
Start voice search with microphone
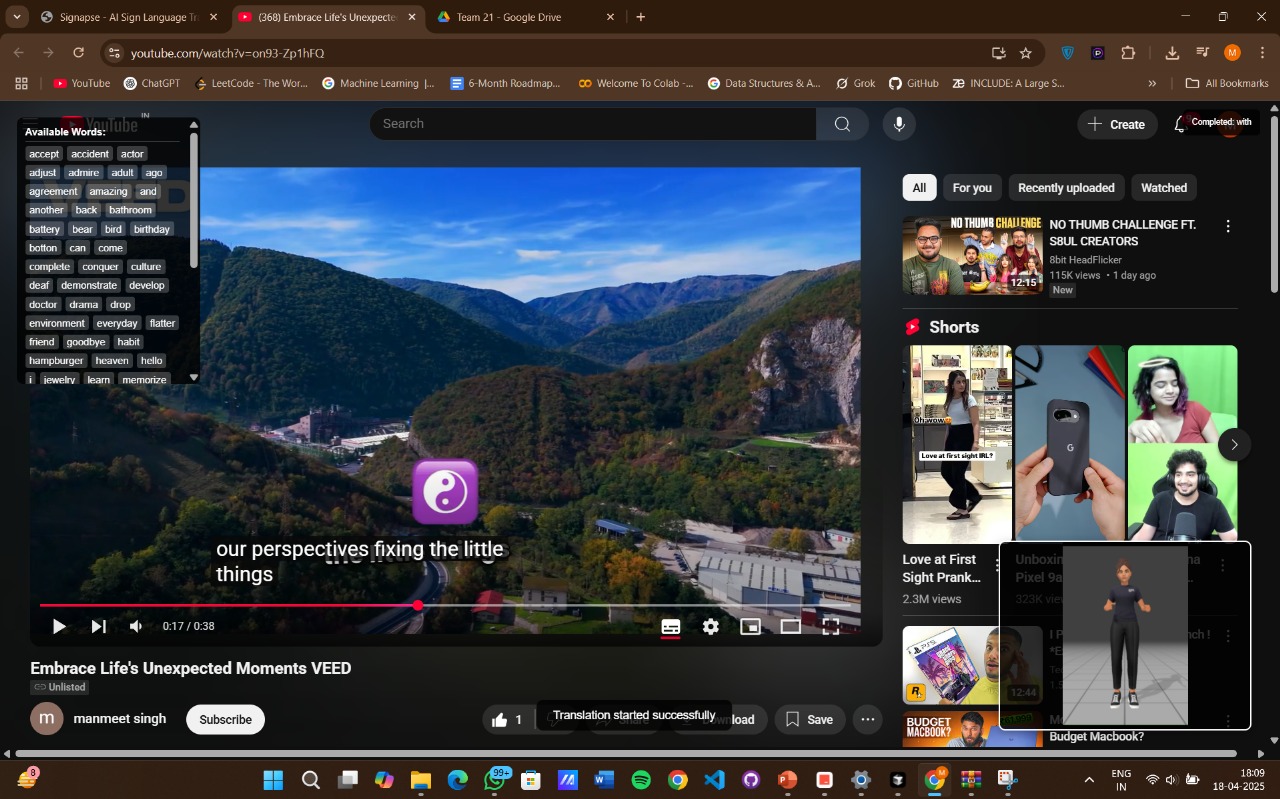[899, 124]
